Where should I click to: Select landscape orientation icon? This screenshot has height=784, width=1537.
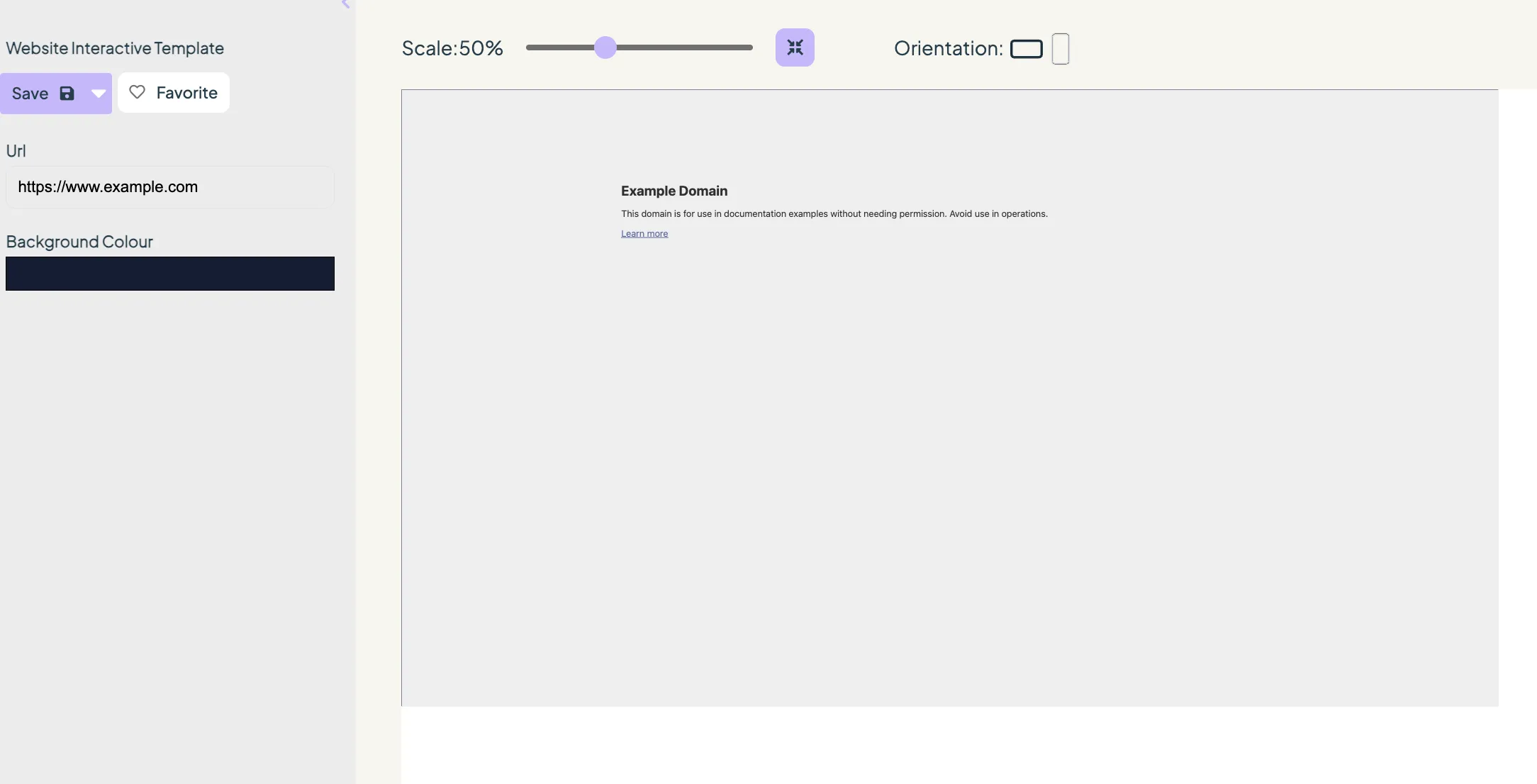[x=1026, y=49]
